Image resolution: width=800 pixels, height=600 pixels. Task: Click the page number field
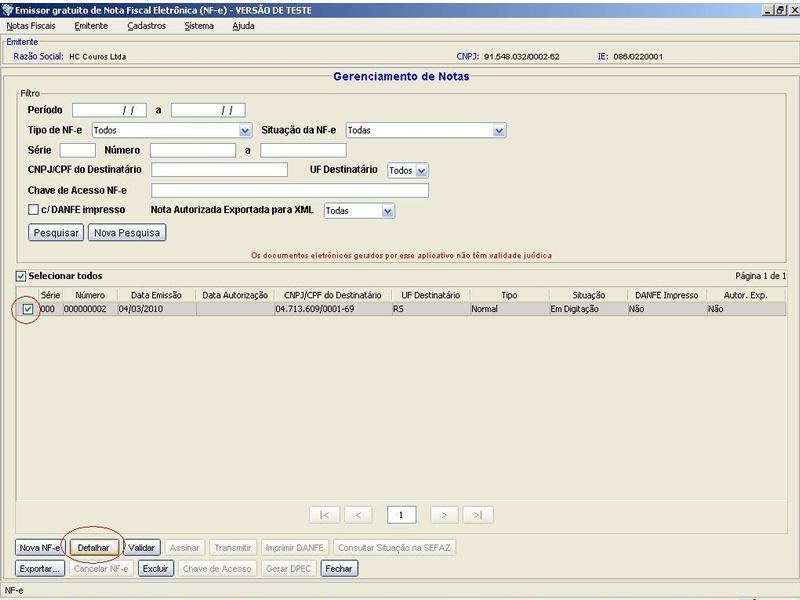click(x=402, y=515)
